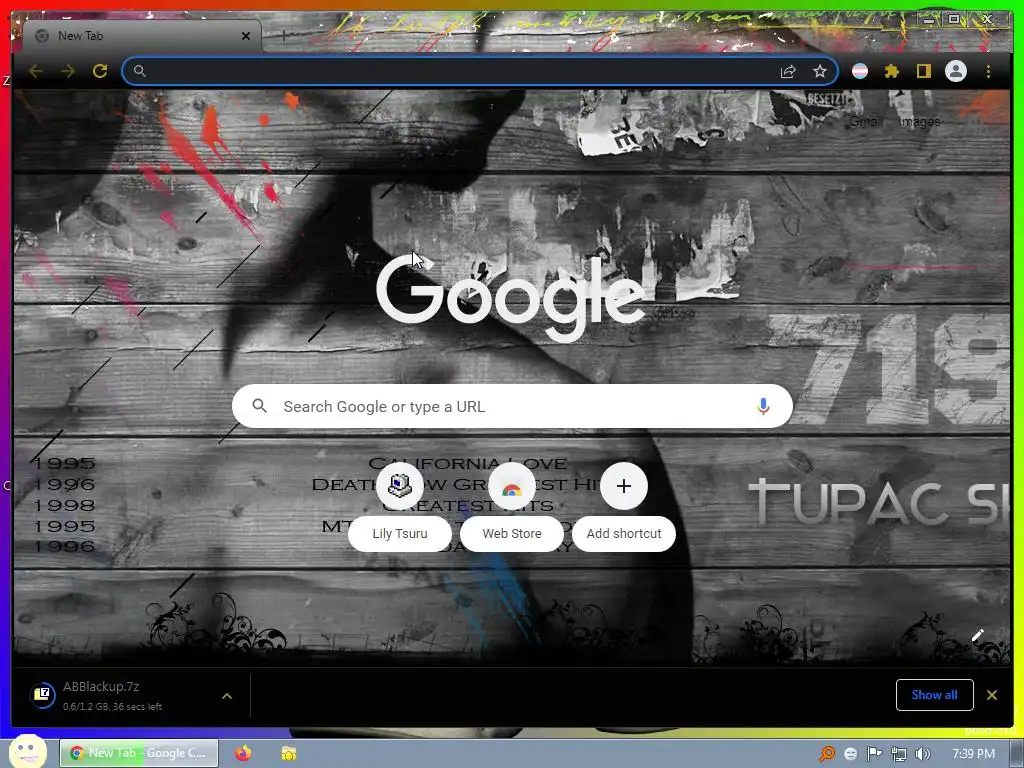Open the Images link
1024x768 pixels.
click(920, 121)
